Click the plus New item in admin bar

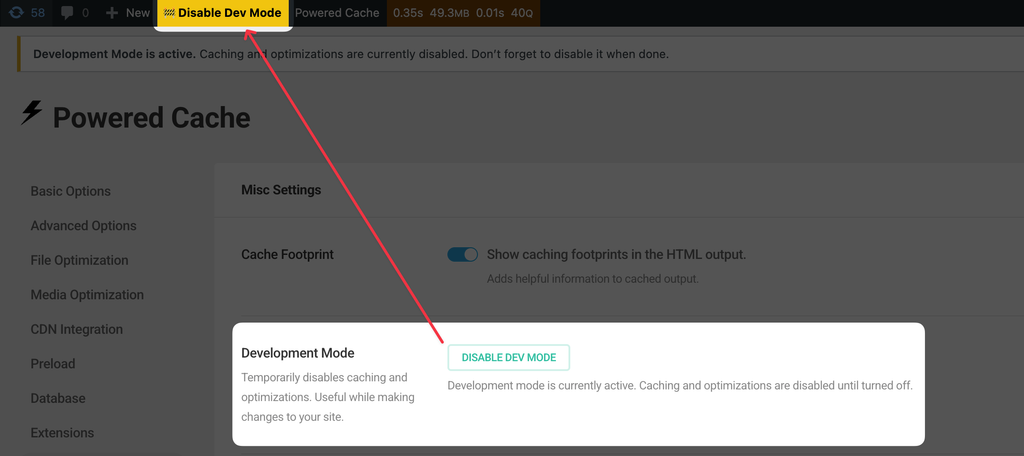coord(127,13)
